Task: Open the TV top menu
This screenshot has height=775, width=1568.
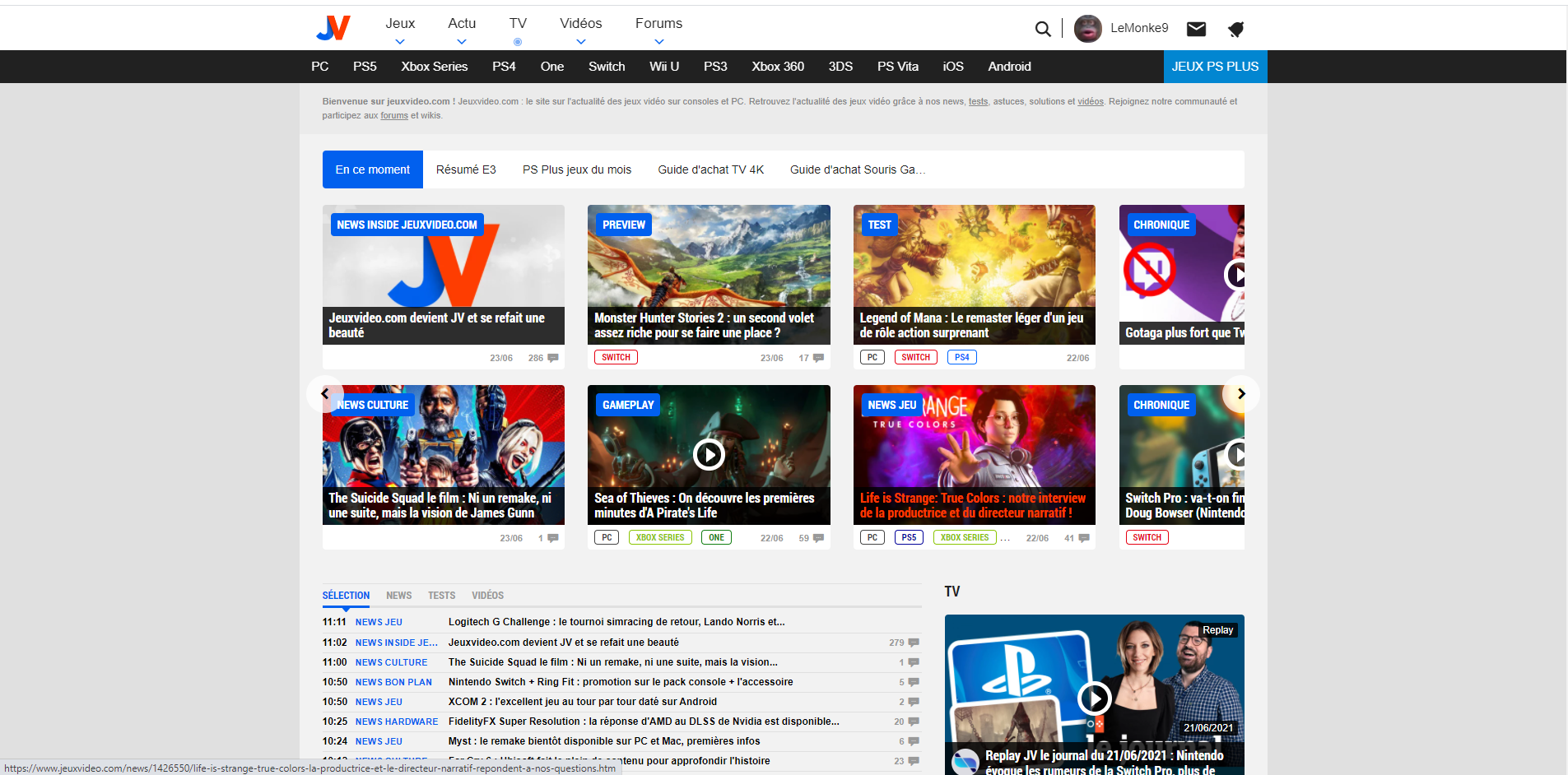Action: click(x=518, y=24)
